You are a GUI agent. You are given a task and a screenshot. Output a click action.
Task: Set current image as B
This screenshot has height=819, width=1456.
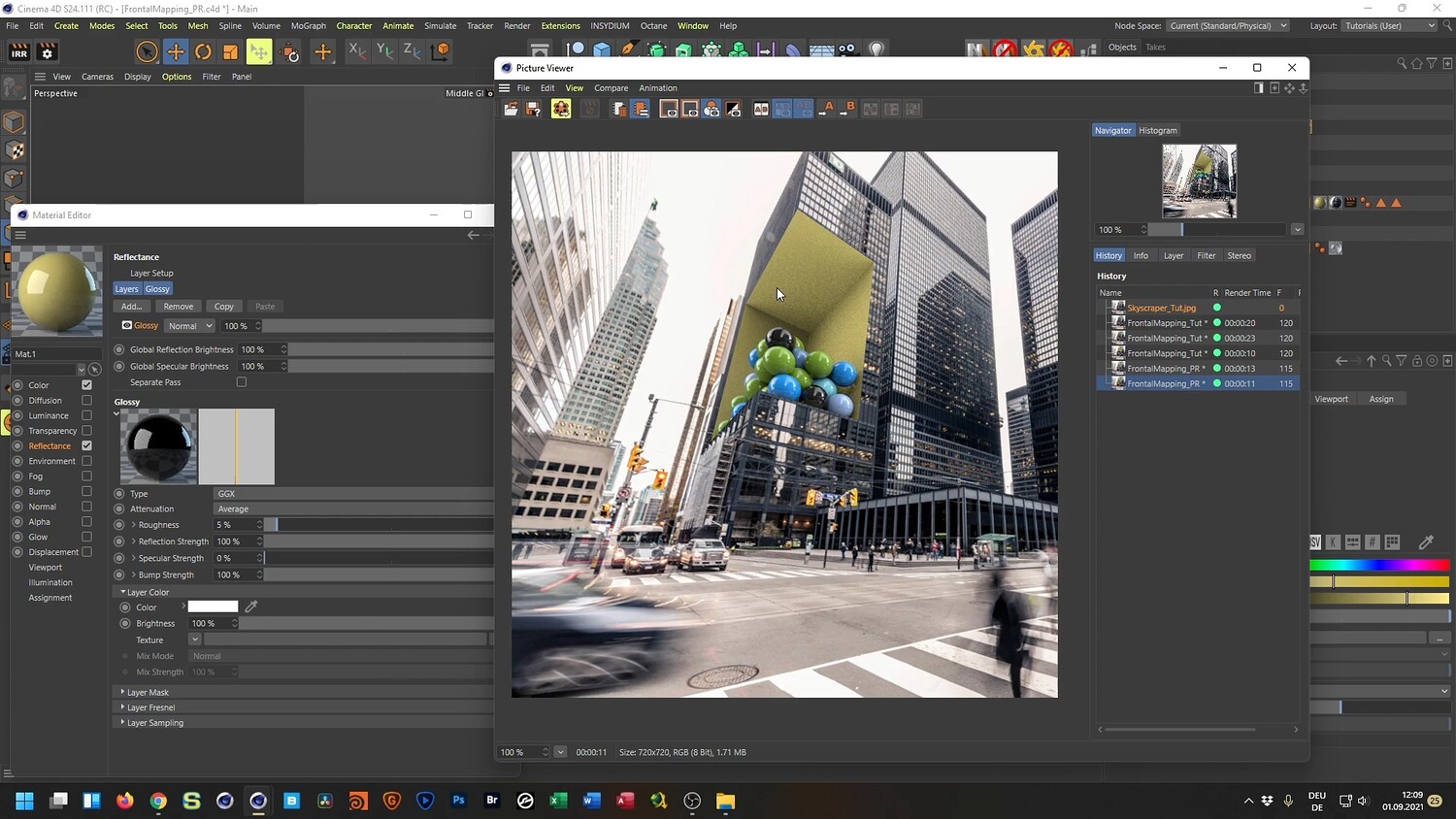(847, 110)
